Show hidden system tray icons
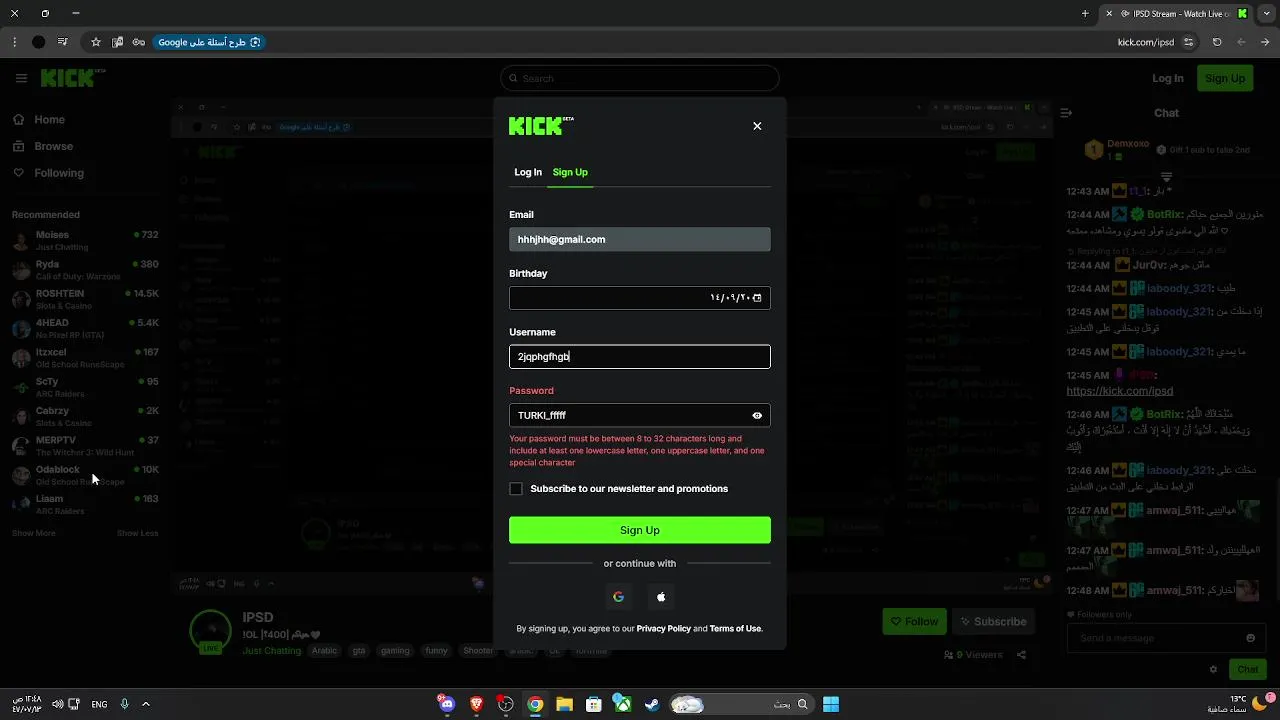The width and height of the screenshot is (1280, 720). (x=145, y=704)
